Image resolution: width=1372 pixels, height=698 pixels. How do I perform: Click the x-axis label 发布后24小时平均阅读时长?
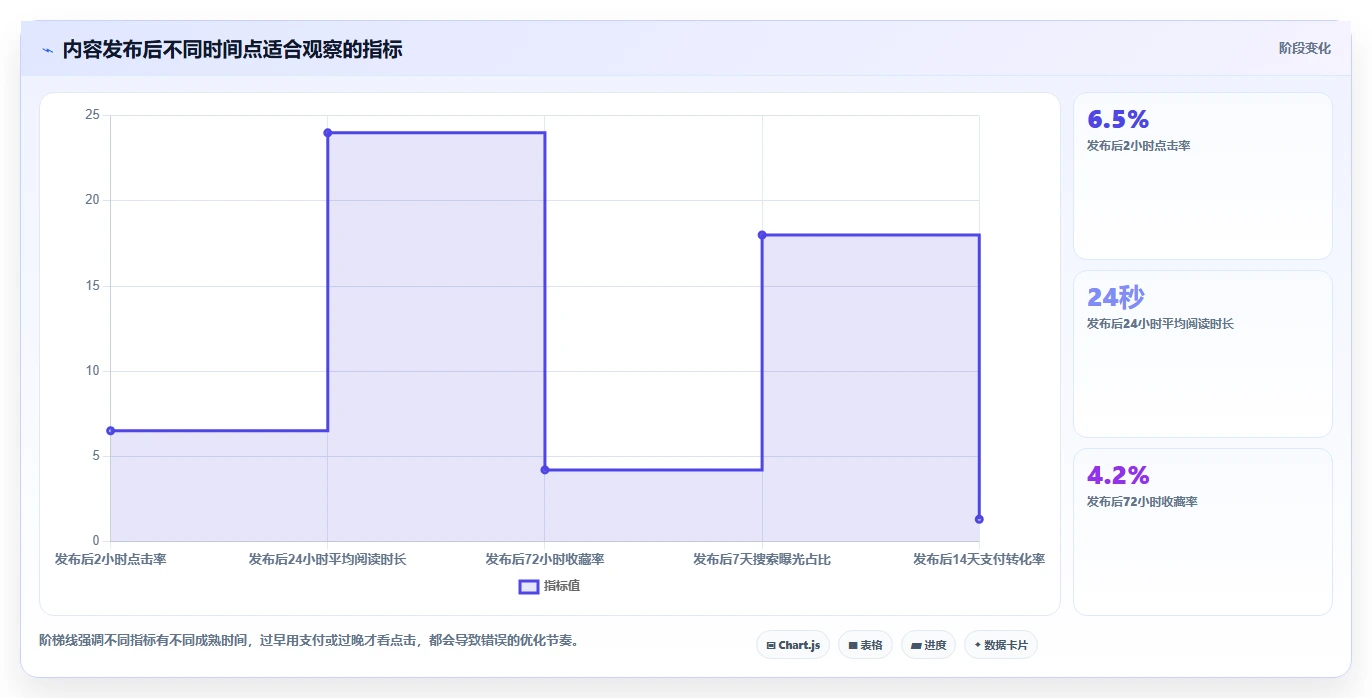pyautogui.click(x=328, y=560)
